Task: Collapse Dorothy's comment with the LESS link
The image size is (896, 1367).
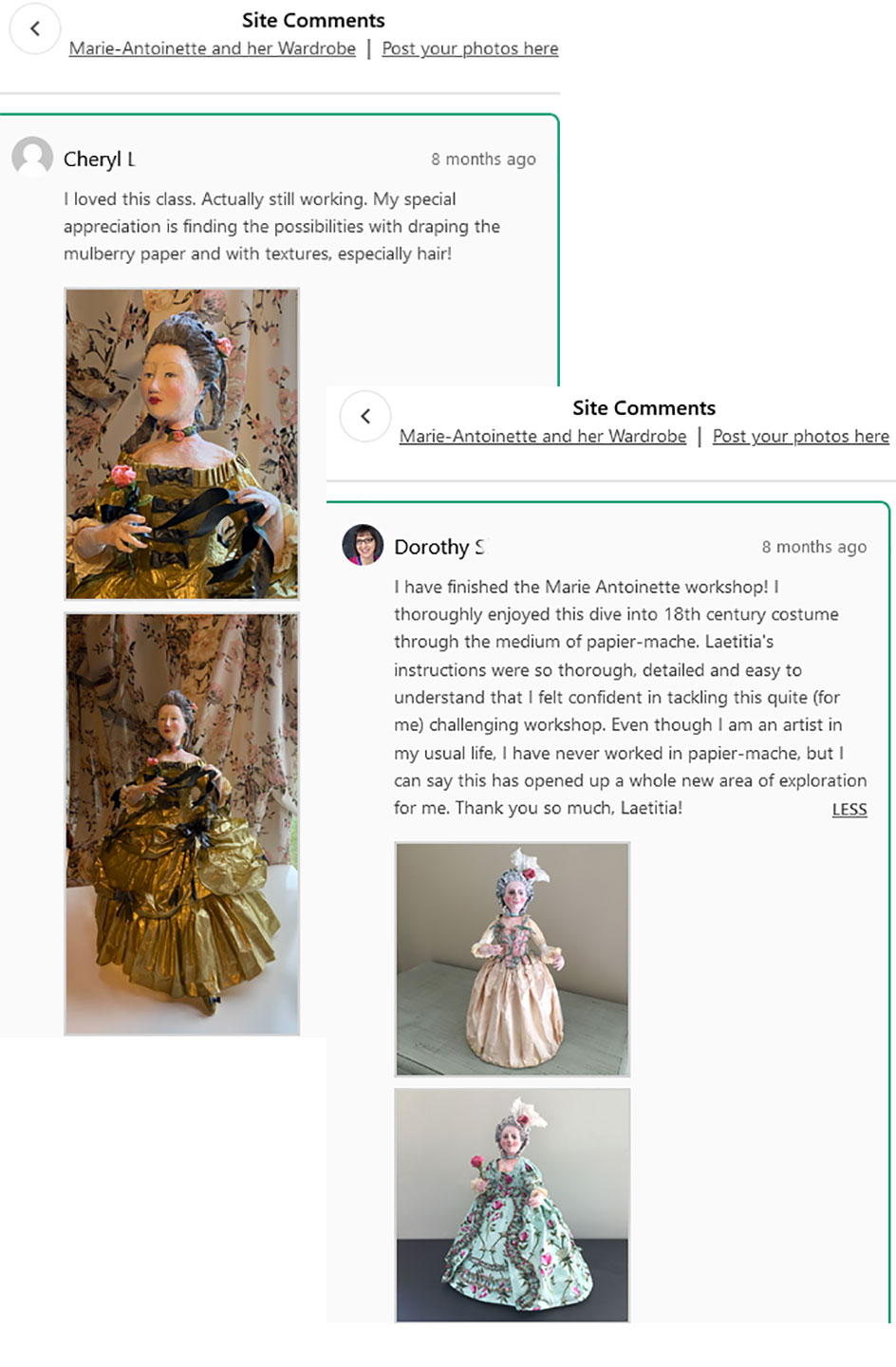Action: pyautogui.click(x=849, y=809)
